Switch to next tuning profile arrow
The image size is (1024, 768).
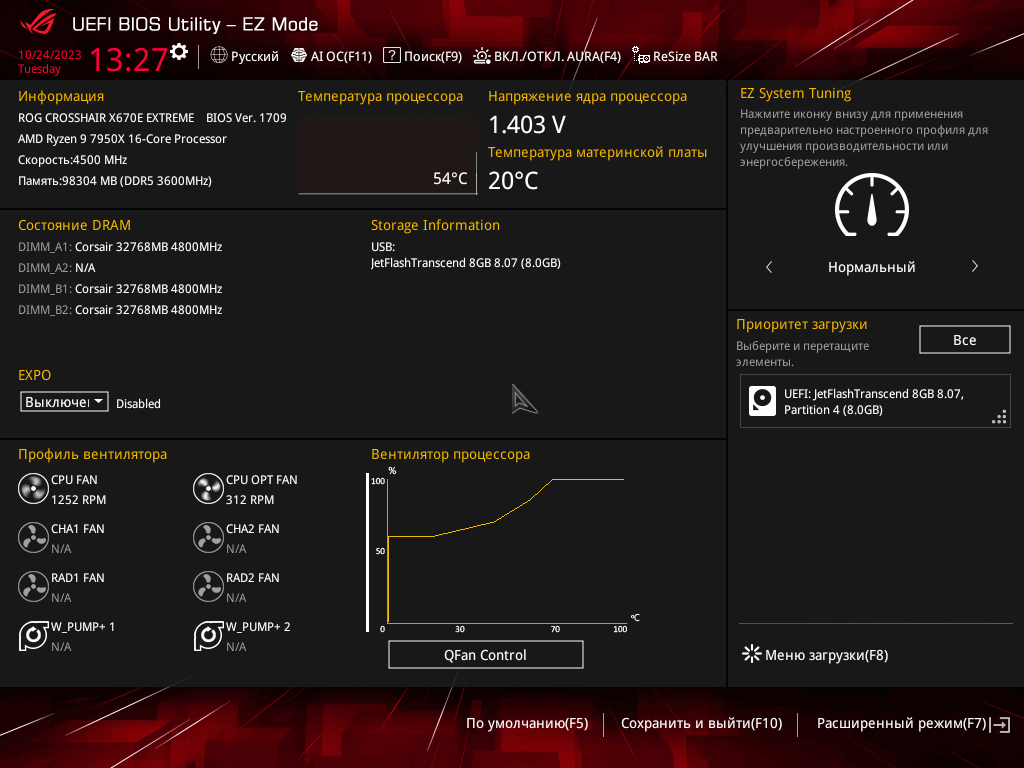coord(974,266)
